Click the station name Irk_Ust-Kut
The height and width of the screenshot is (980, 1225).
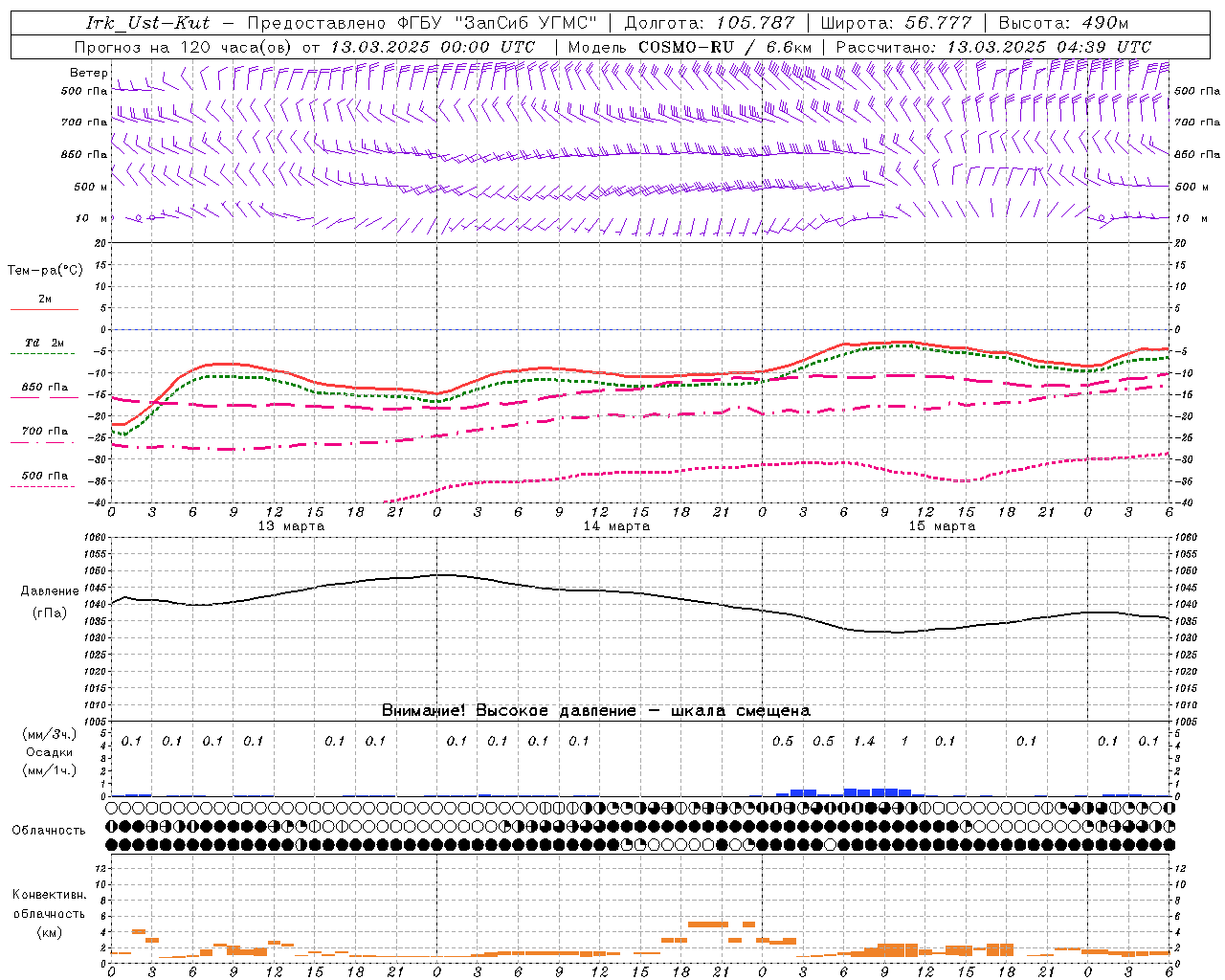coord(147,23)
